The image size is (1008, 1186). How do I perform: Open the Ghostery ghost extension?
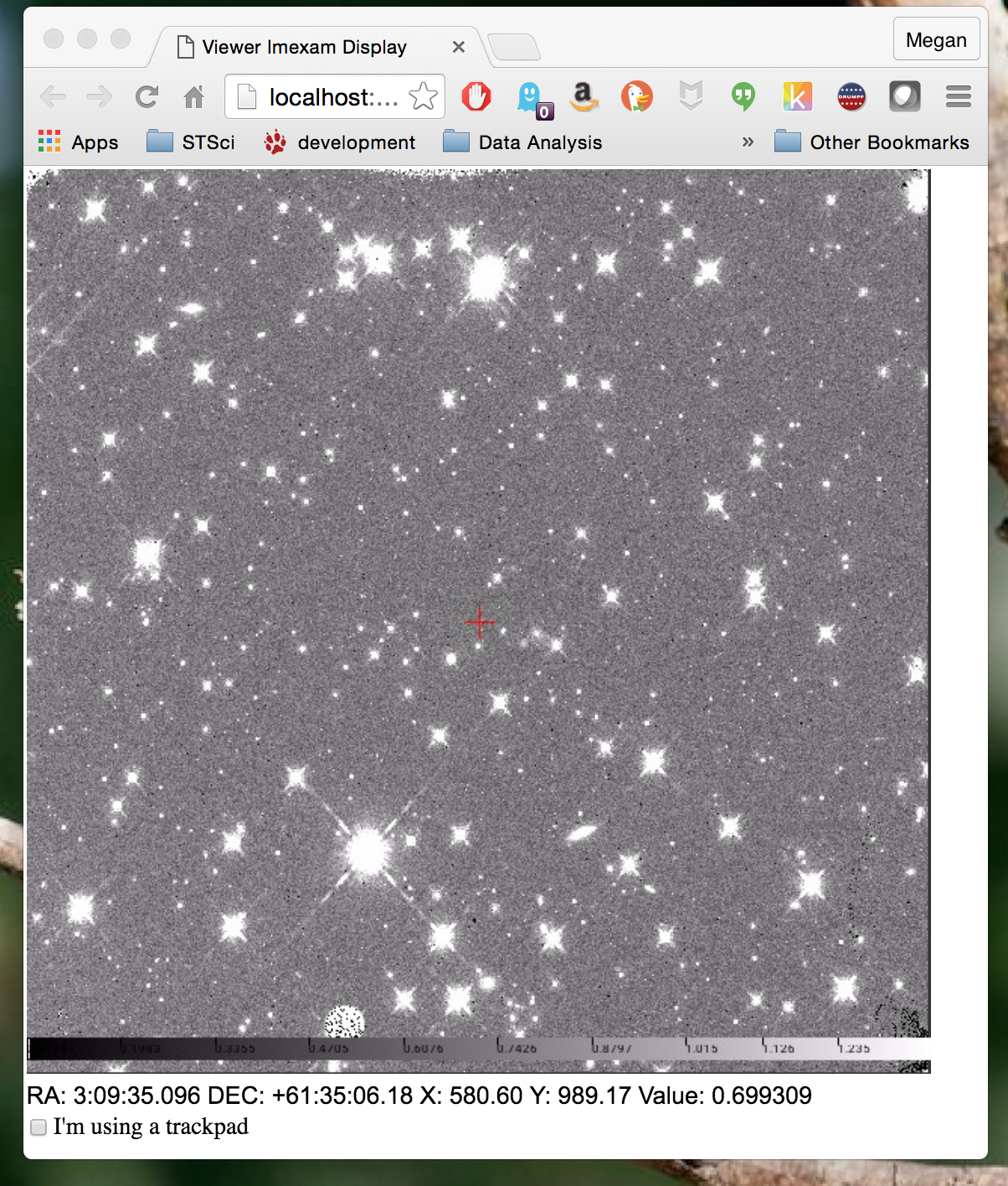pos(531,99)
